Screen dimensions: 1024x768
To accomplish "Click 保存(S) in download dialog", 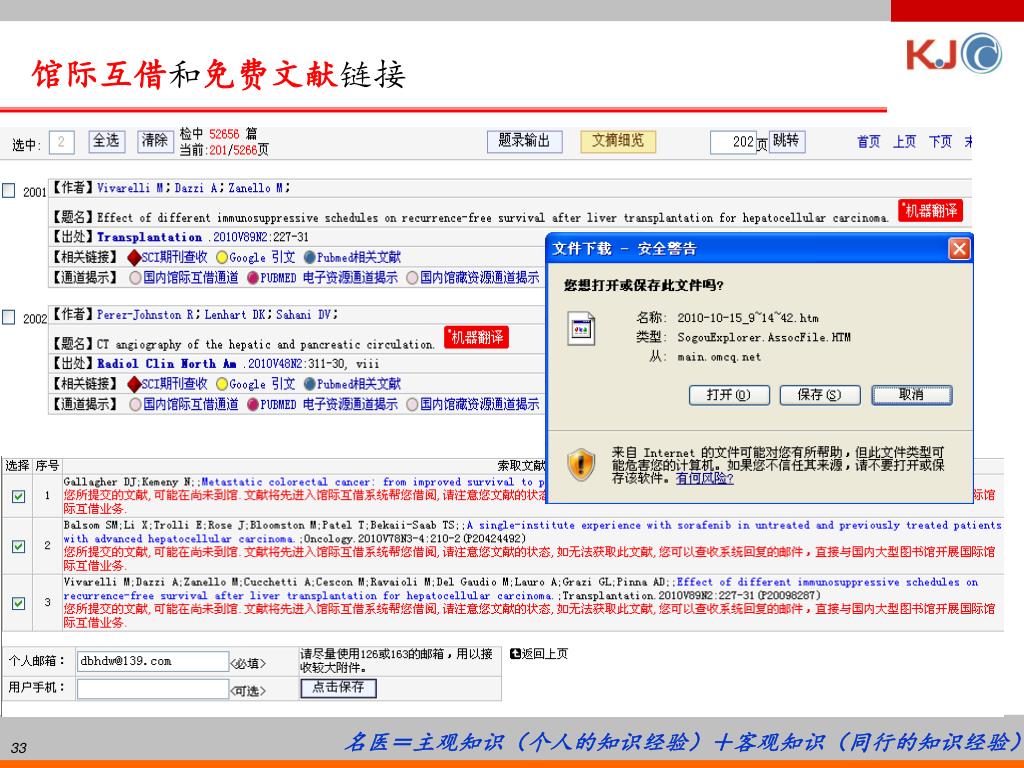I will coord(820,395).
